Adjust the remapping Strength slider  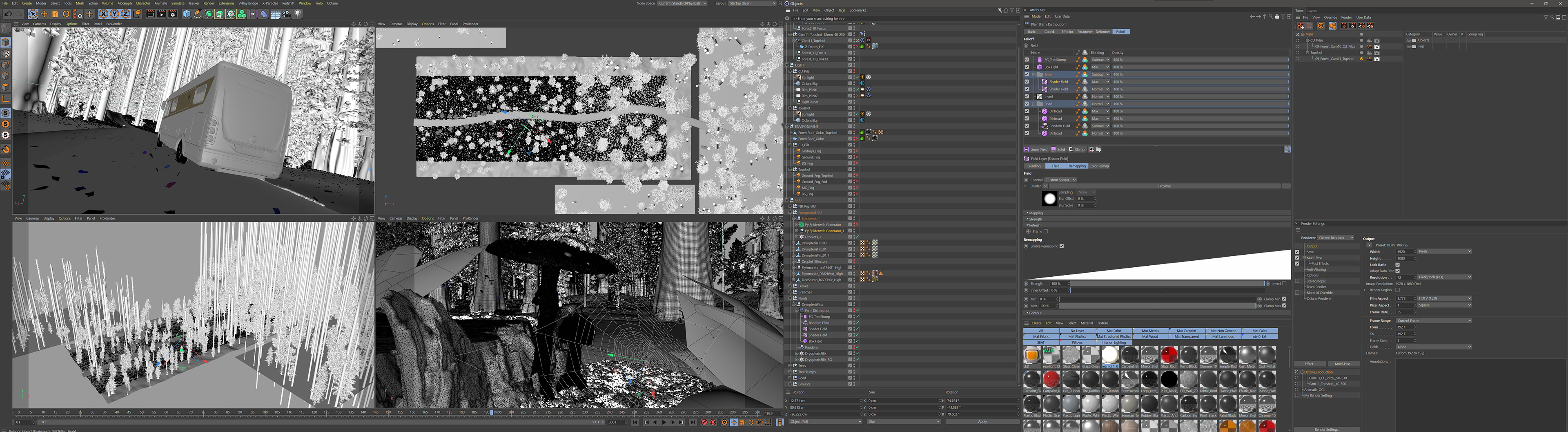(1167, 283)
